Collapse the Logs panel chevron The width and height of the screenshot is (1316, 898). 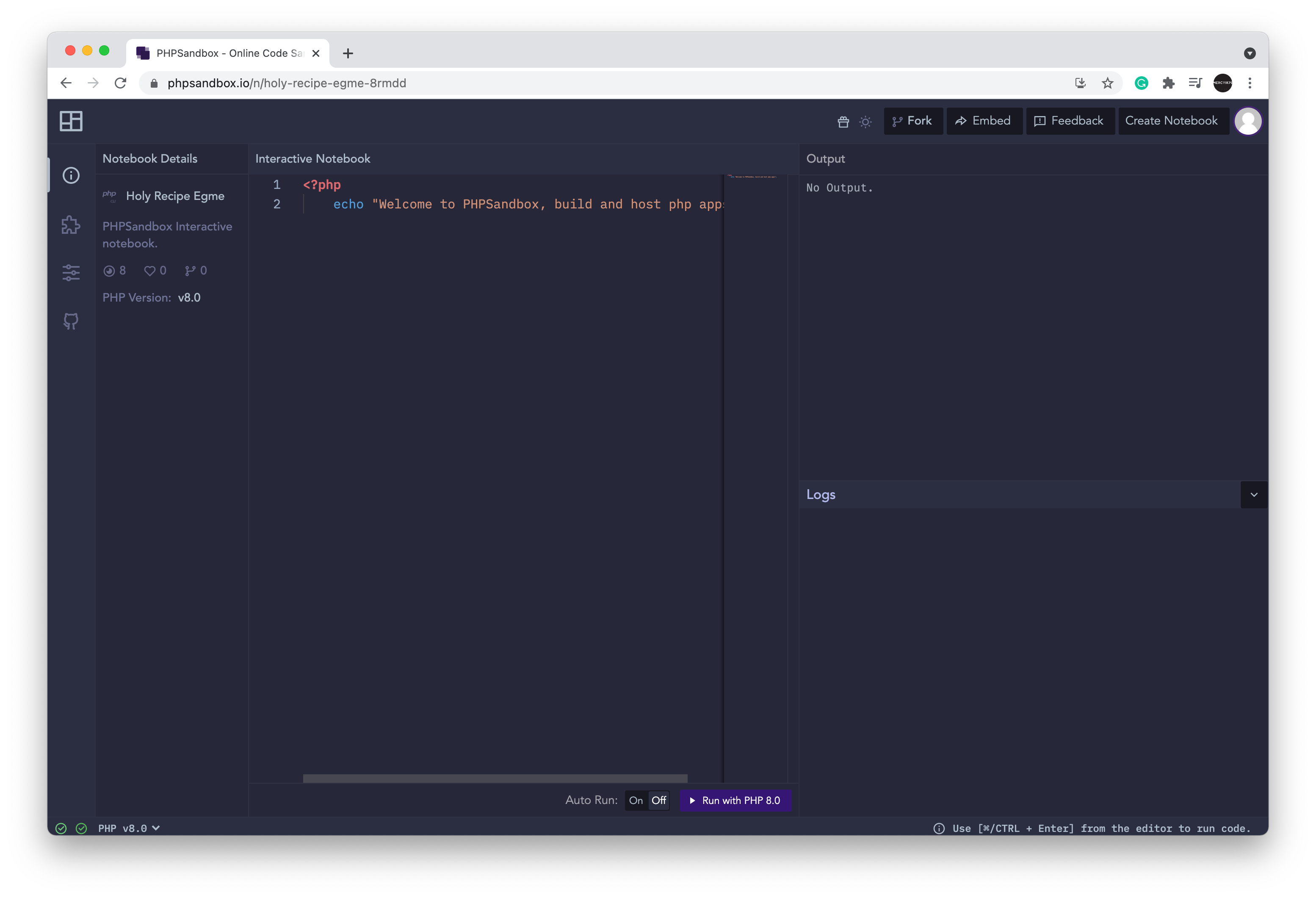(1254, 495)
